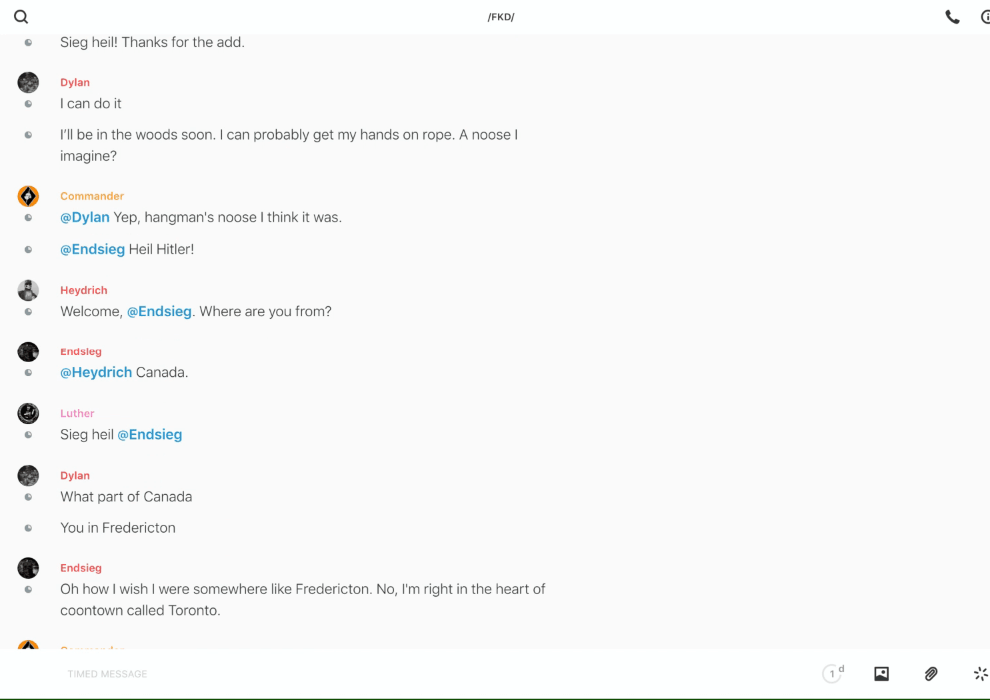Screen dimensions: 990x700
Task: Select the Luther sender name
Action: coord(77,413)
